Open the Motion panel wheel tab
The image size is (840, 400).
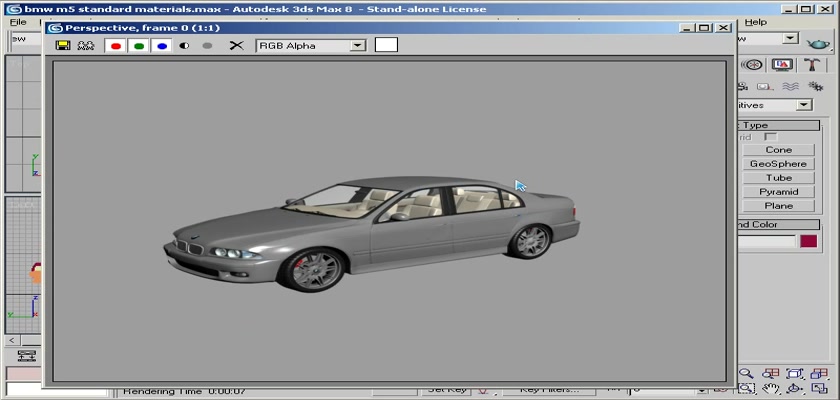coord(753,65)
